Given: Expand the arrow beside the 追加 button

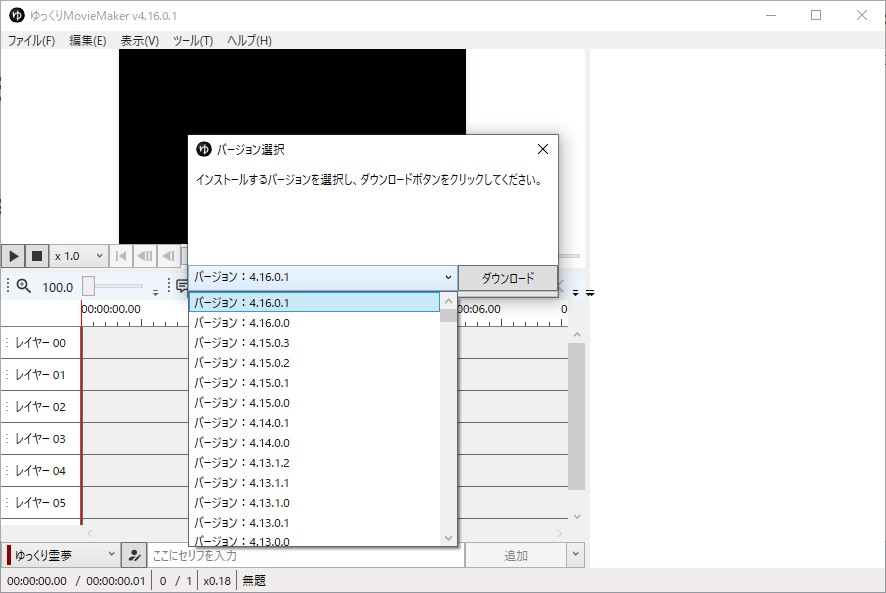Looking at the screenshot, I should click(575, 555).
